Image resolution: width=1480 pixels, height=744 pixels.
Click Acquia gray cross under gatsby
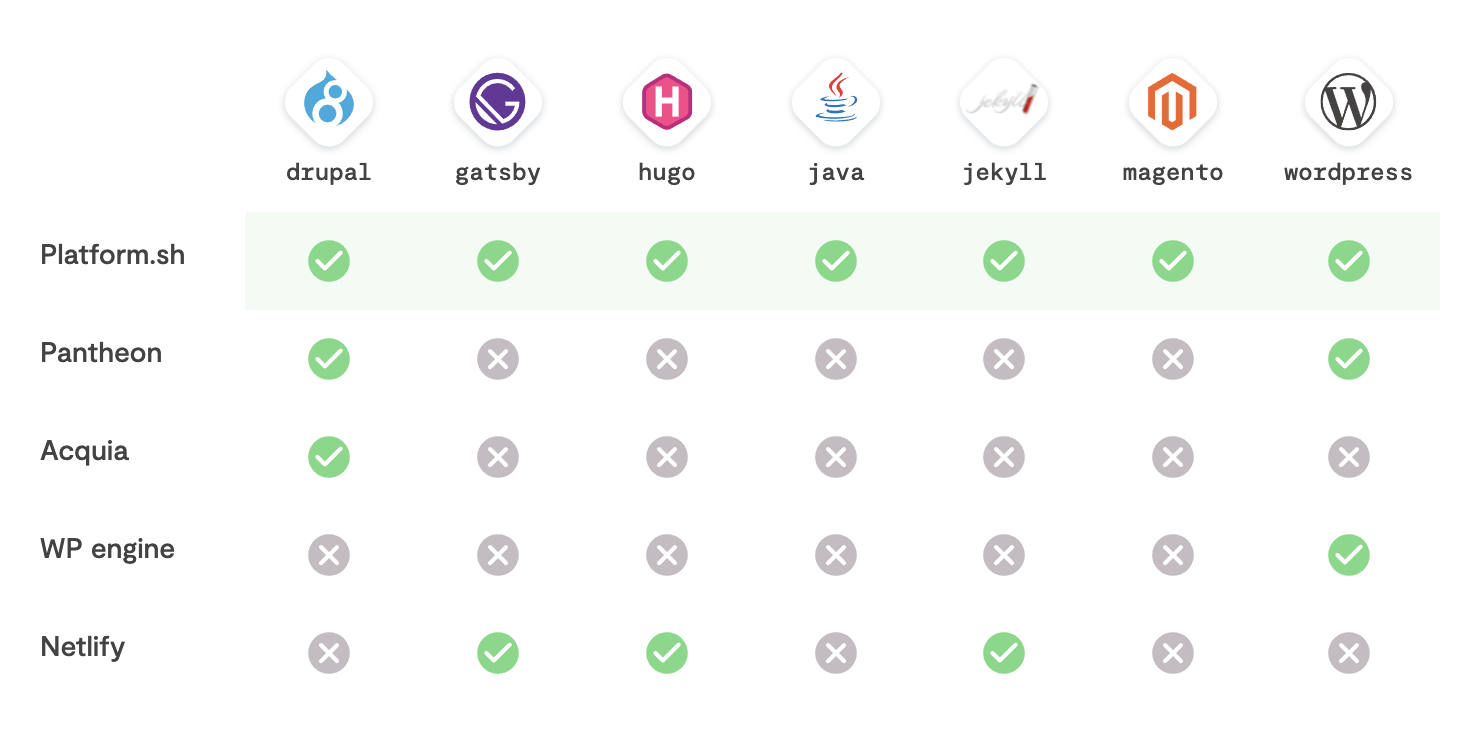pos(498,457)
